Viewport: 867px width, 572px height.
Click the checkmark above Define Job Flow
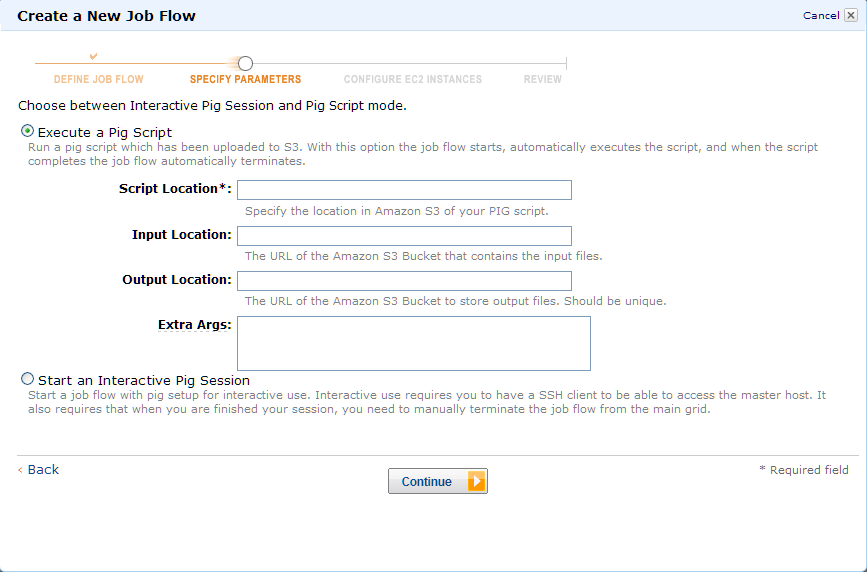coord(93,56)
